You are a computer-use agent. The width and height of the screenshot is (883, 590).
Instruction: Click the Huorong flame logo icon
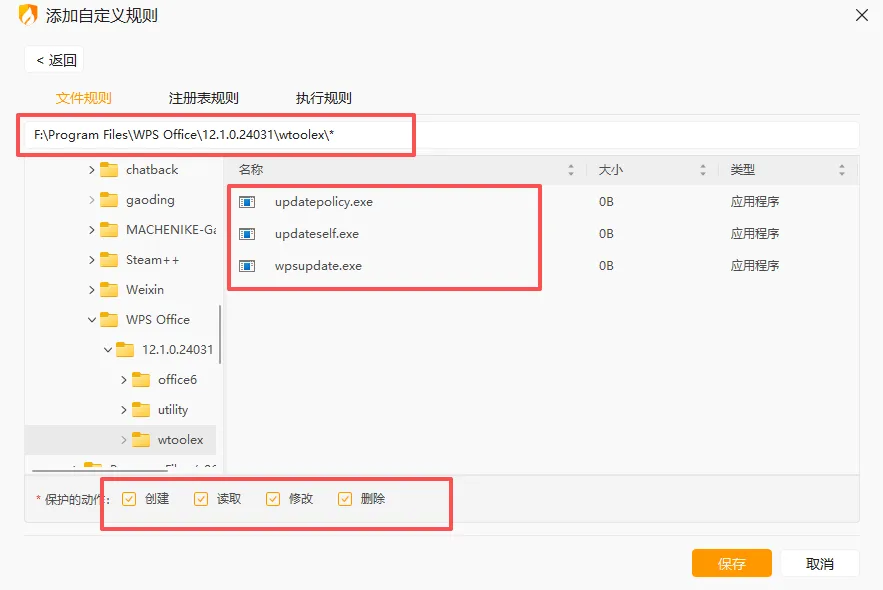[x=28, y=15]
